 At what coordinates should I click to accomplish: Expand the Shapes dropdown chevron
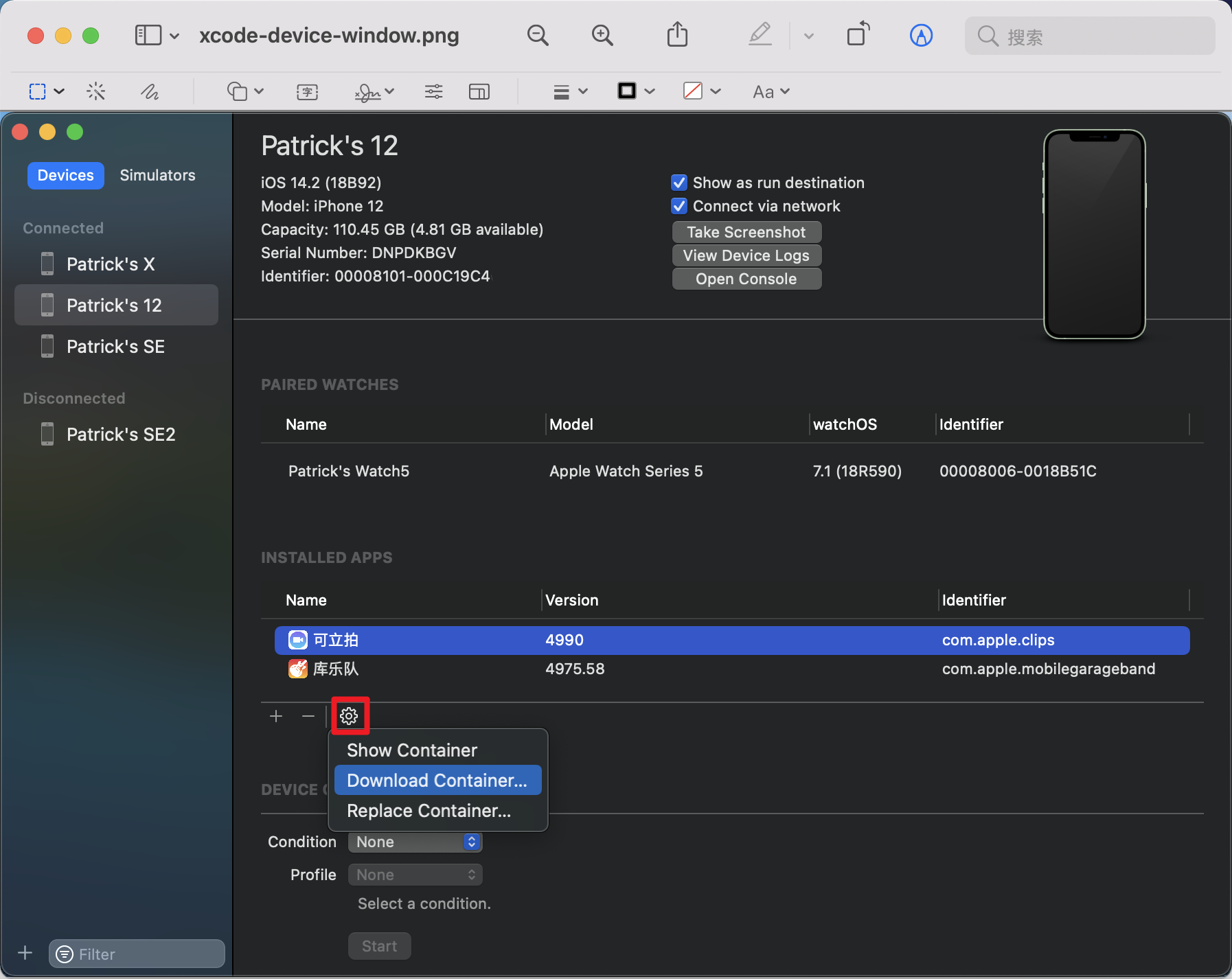(259, 91)
